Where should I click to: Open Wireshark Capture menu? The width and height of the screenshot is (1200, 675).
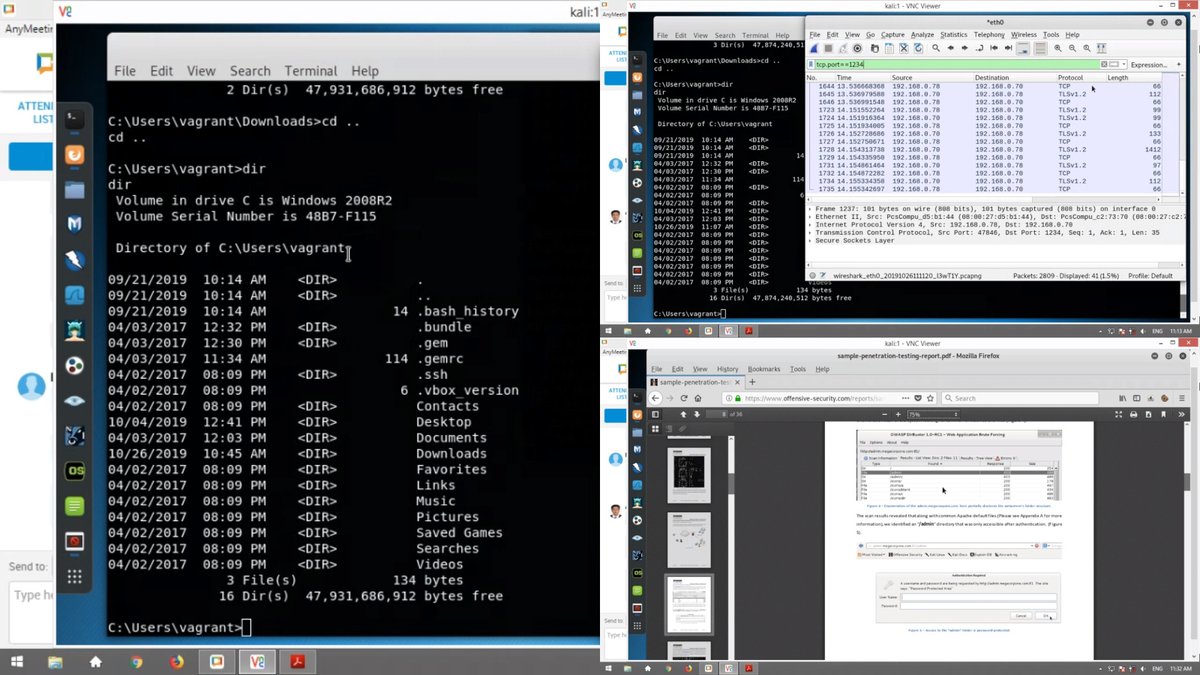coord(892,35)
